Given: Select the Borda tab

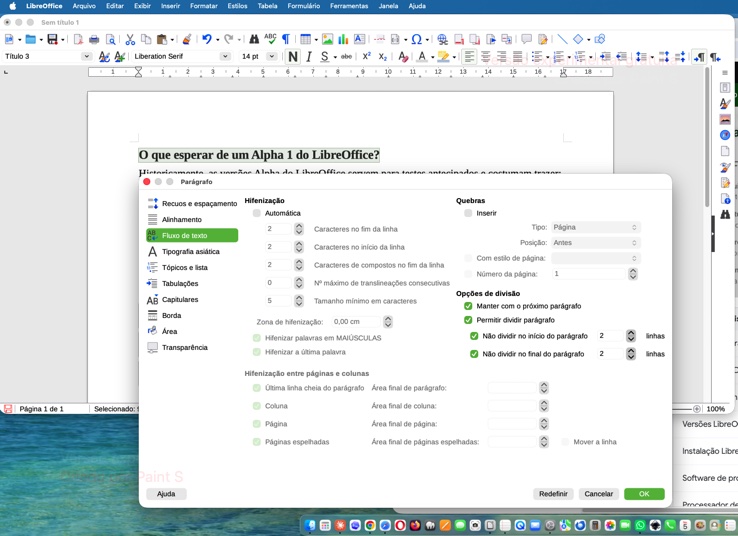Looking at the screenshot, I should [x=192, y=315].
